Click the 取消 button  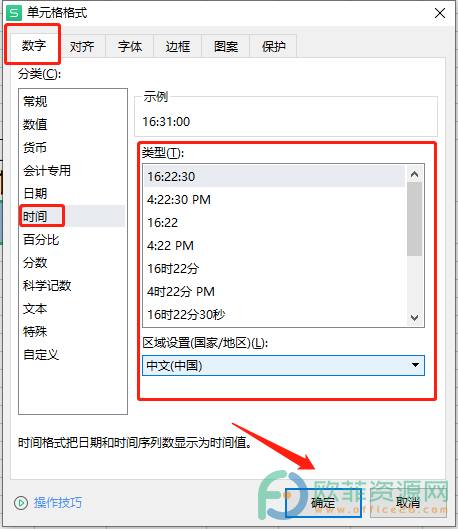click(x=408, y=503)
